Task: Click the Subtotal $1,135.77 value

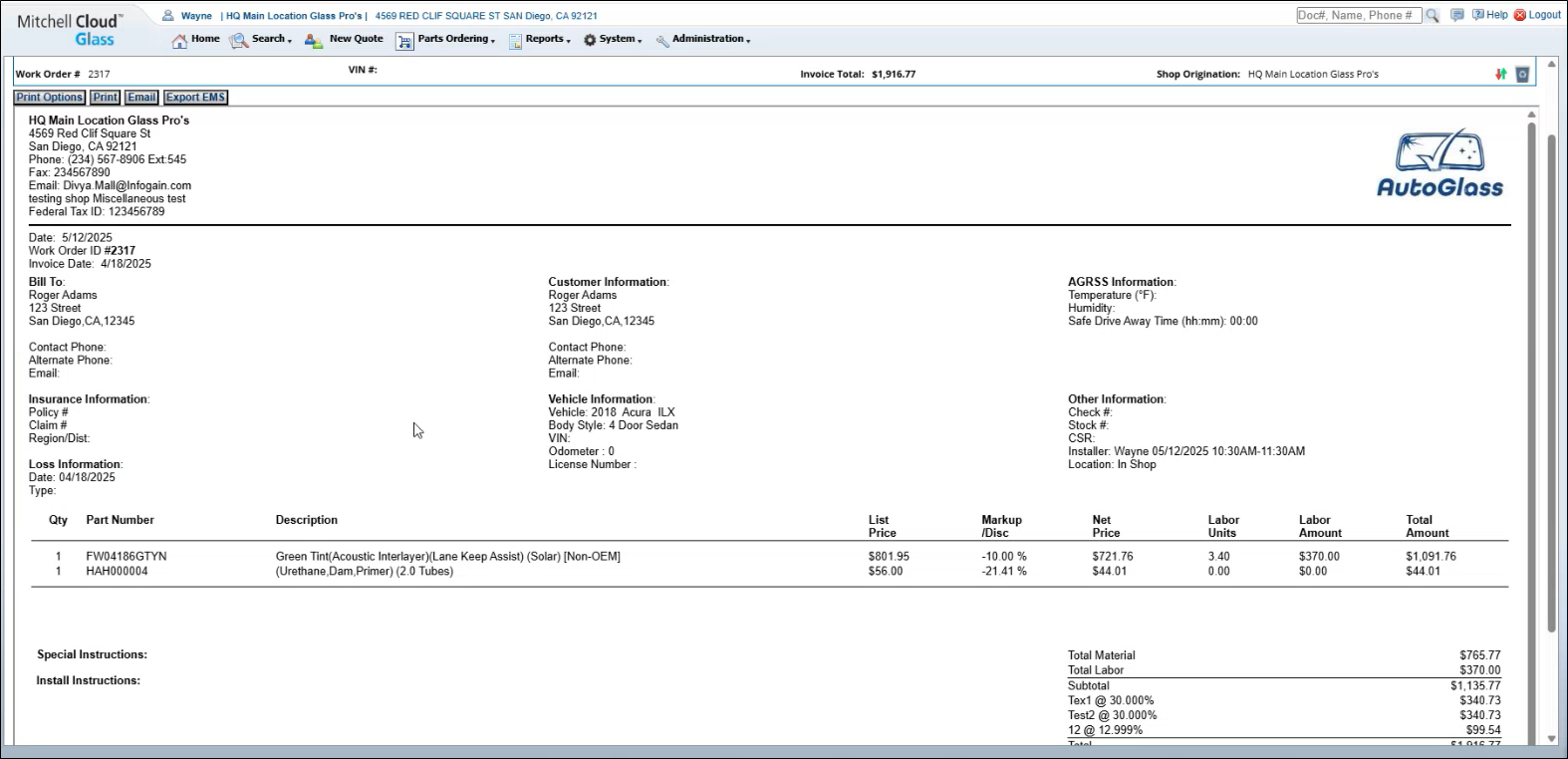Action: click(1475, 686)
